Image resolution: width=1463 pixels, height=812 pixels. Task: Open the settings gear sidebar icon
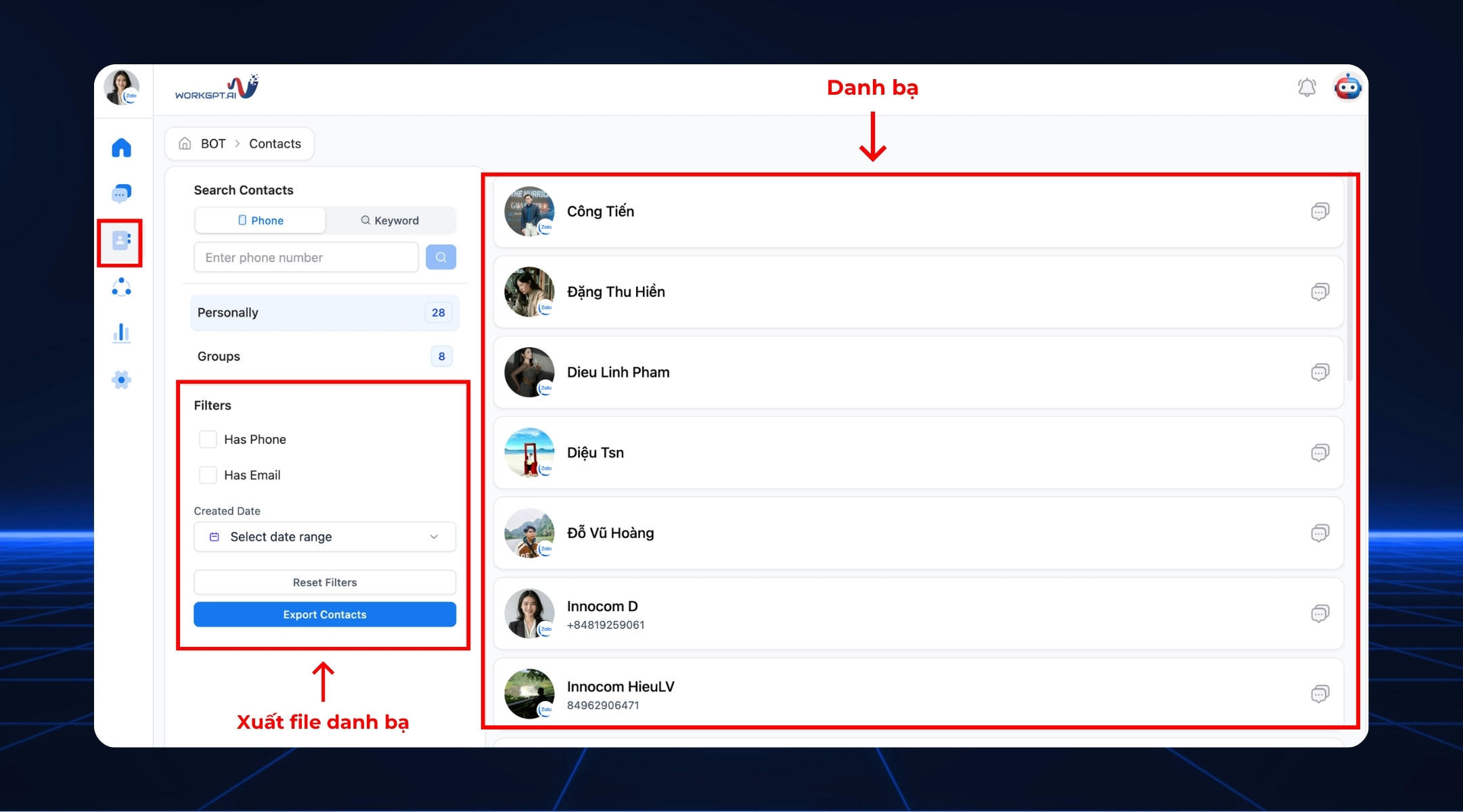121,380
